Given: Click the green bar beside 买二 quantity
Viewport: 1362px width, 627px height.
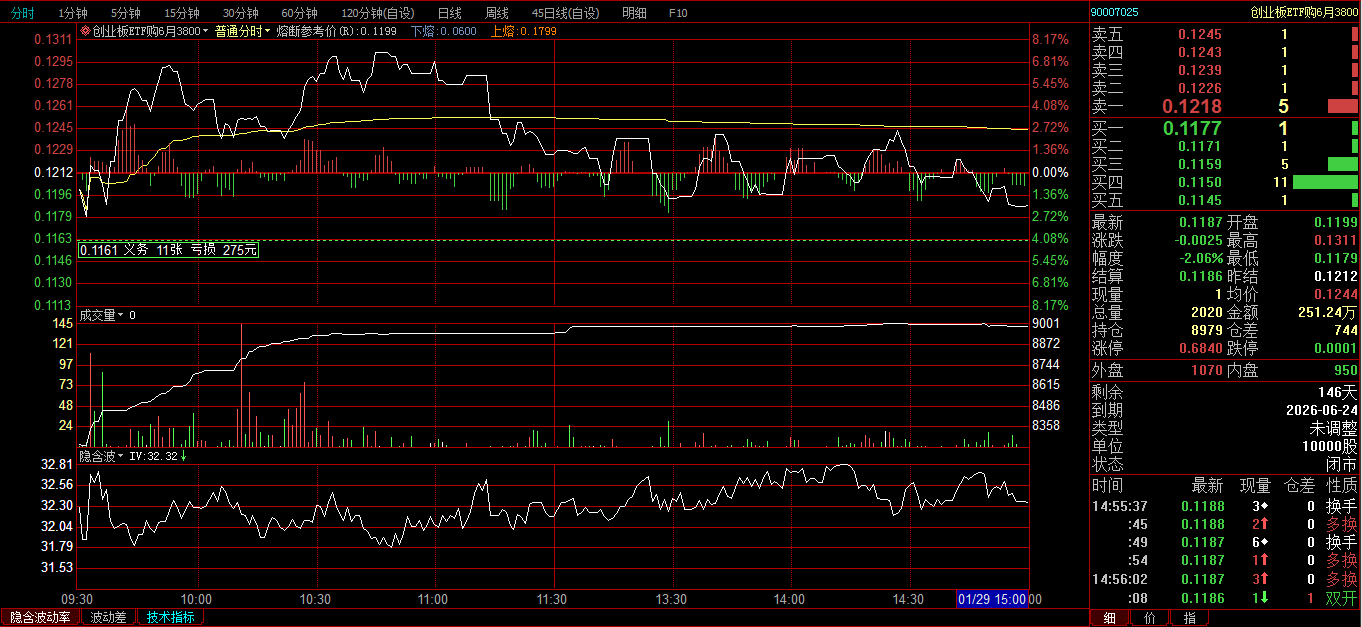Looking at the screenshot, I should pos(1354,146).
